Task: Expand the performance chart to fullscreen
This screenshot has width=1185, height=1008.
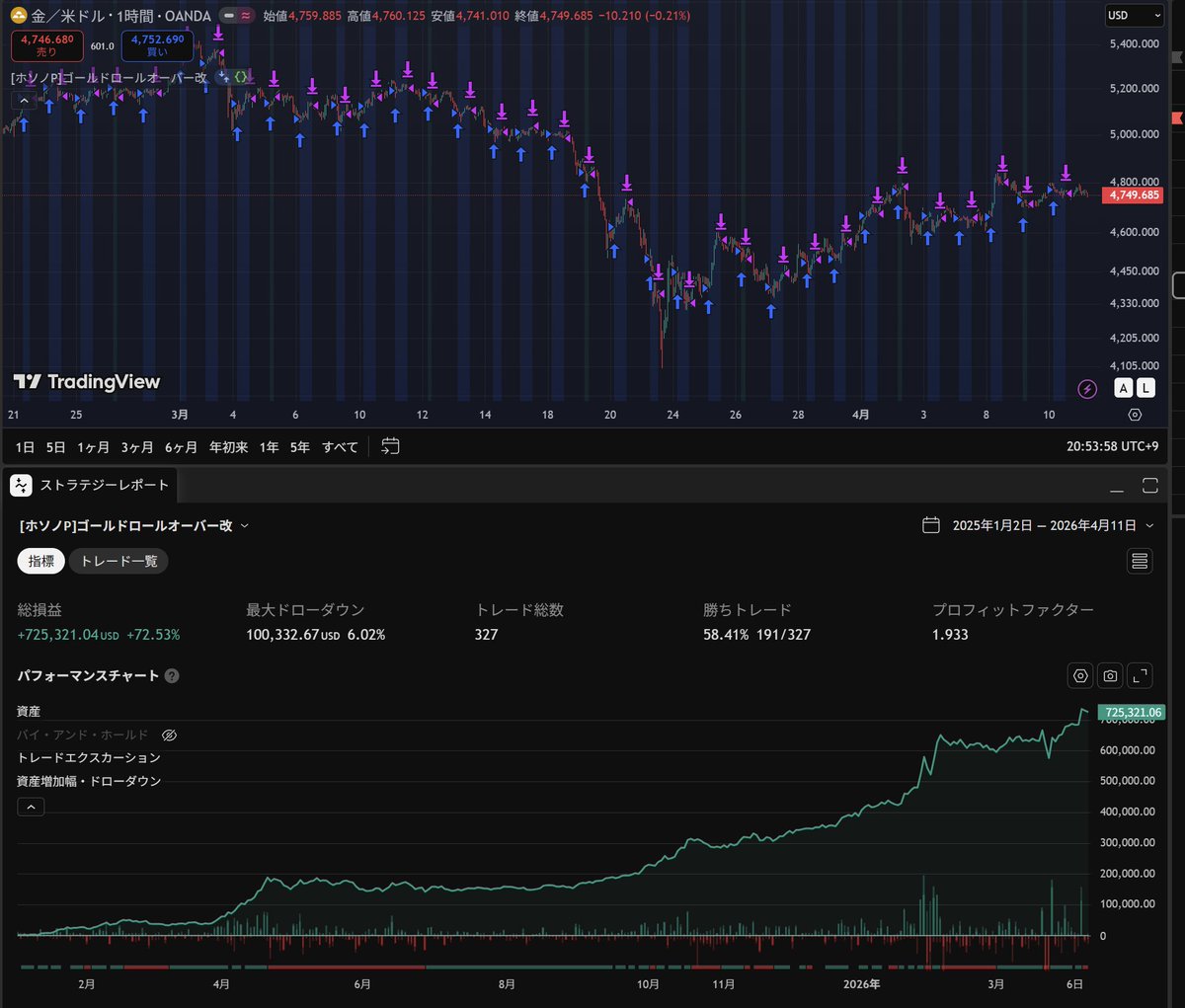Action: [1140, 675]
